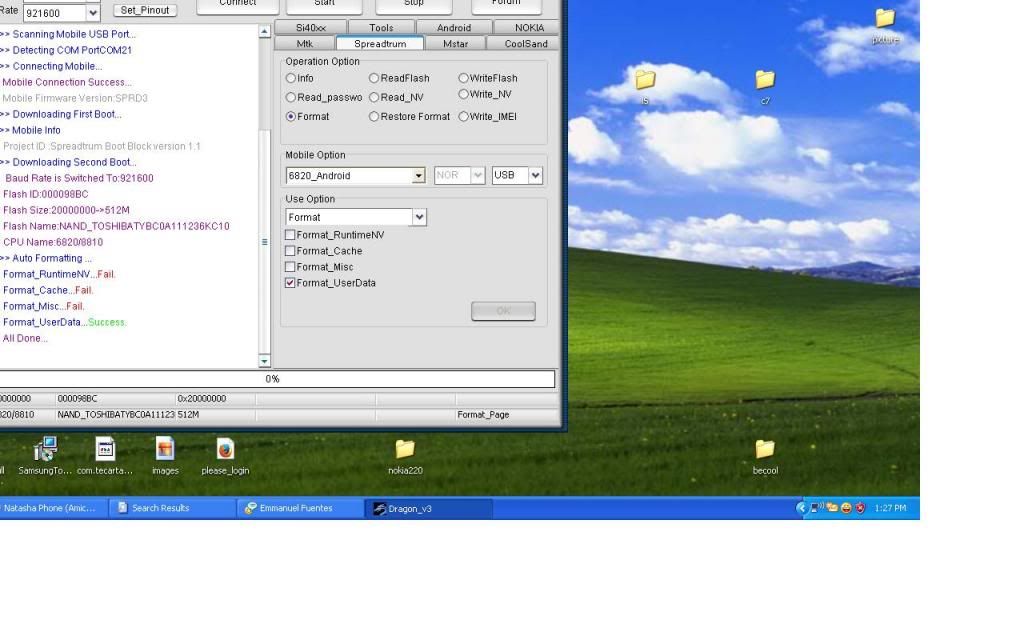Open the USB connection type dropdown
1024x640 pixels.
click(x=536, y=175)
